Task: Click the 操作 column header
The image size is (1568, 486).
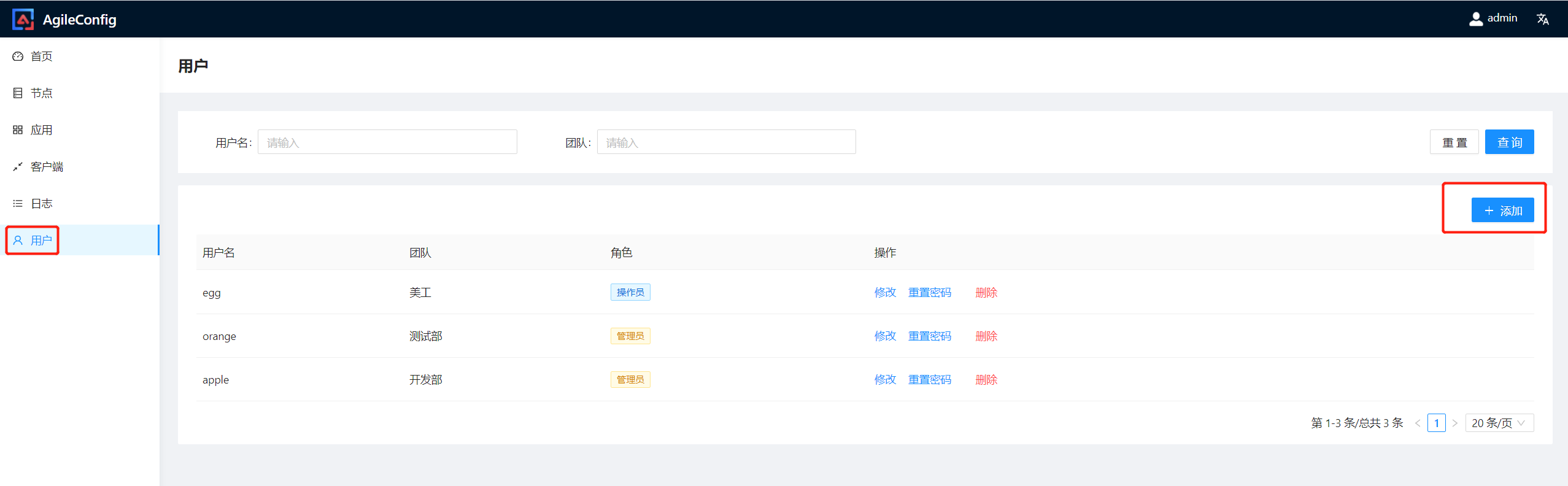Action: (x=885, y=252)
